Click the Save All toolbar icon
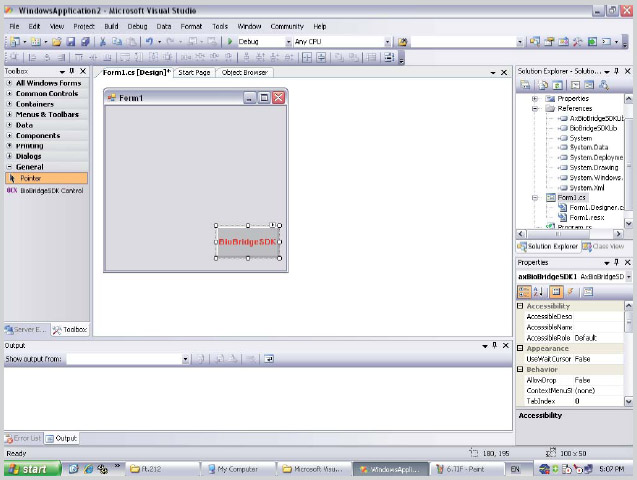Screen dimensions: 637x480 tap(85, 41)
